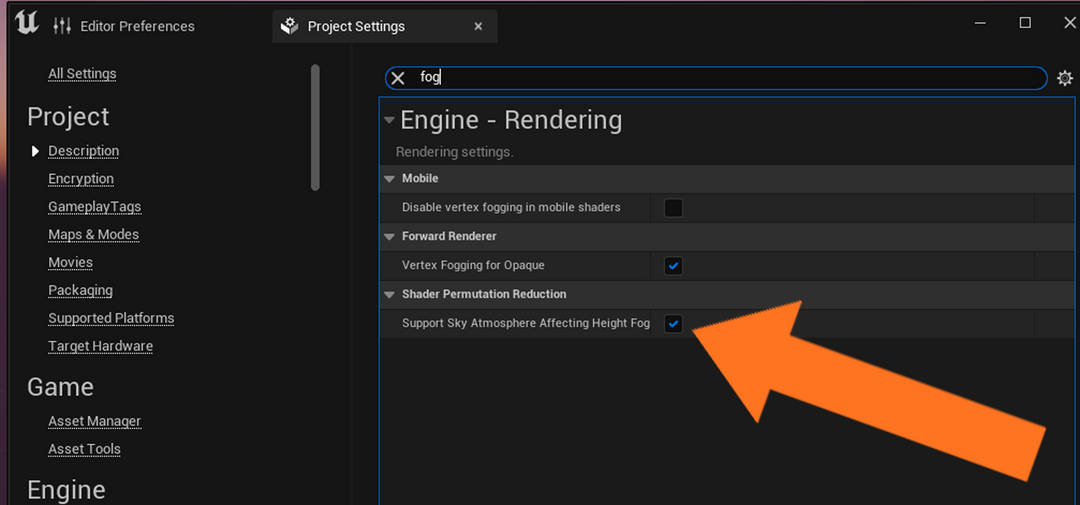This screenshot has width=1080, height=505.
Task: Switch to the Editor Preferences tab
Action: coord(137,26)
